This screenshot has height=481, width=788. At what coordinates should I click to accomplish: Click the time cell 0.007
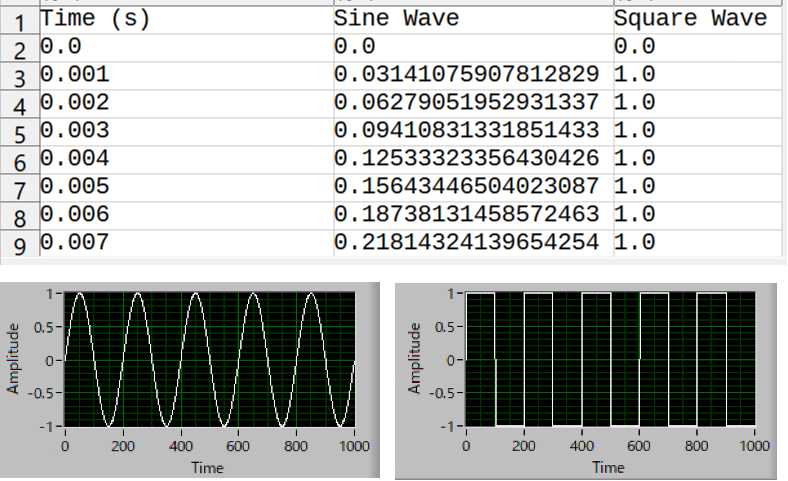186,244
